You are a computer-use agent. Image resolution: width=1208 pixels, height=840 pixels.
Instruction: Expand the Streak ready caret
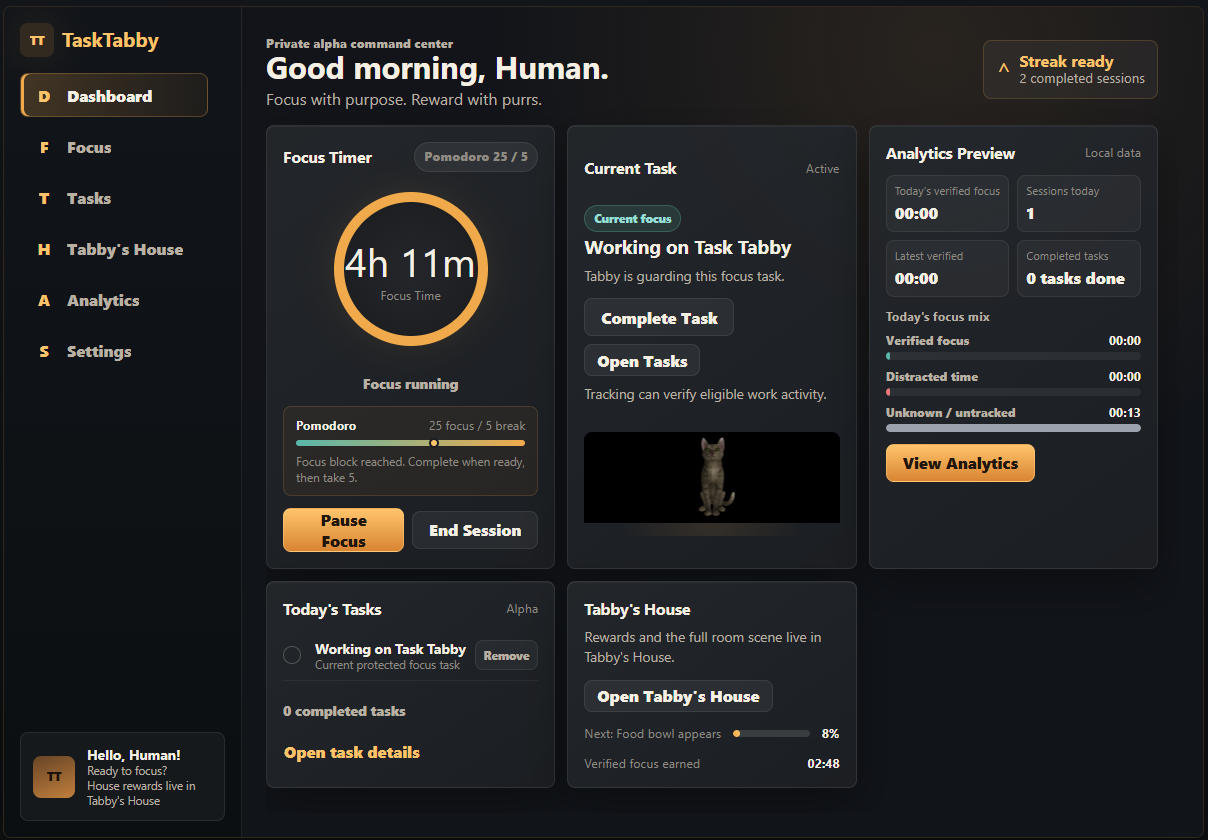point(1004,69)
